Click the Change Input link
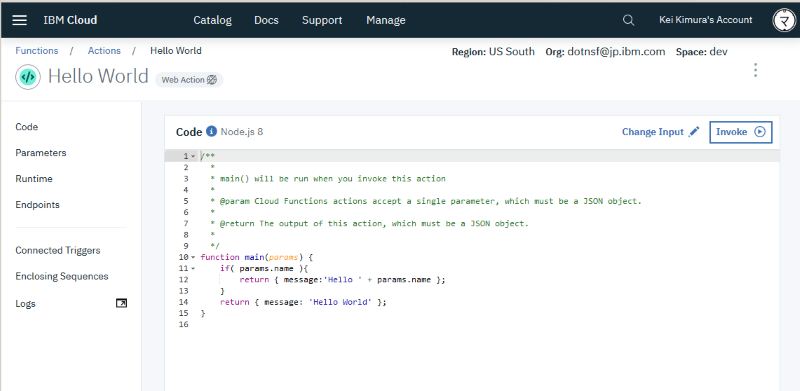Viewport: 800px width, 391px height. (653, 132)
